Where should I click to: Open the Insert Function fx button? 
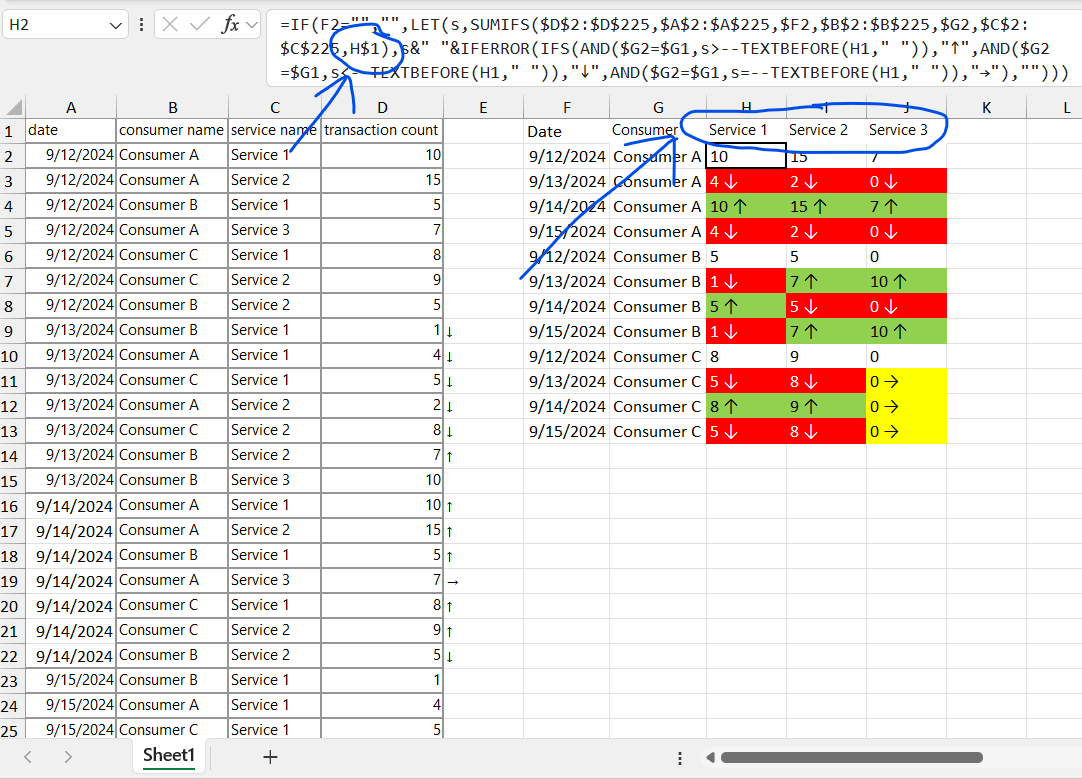coord(230,25)
